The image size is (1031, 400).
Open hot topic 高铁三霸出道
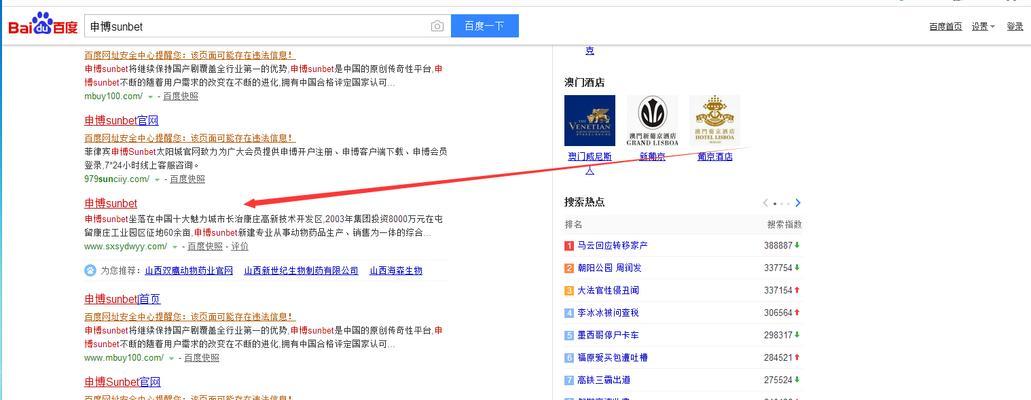point(604,380)
